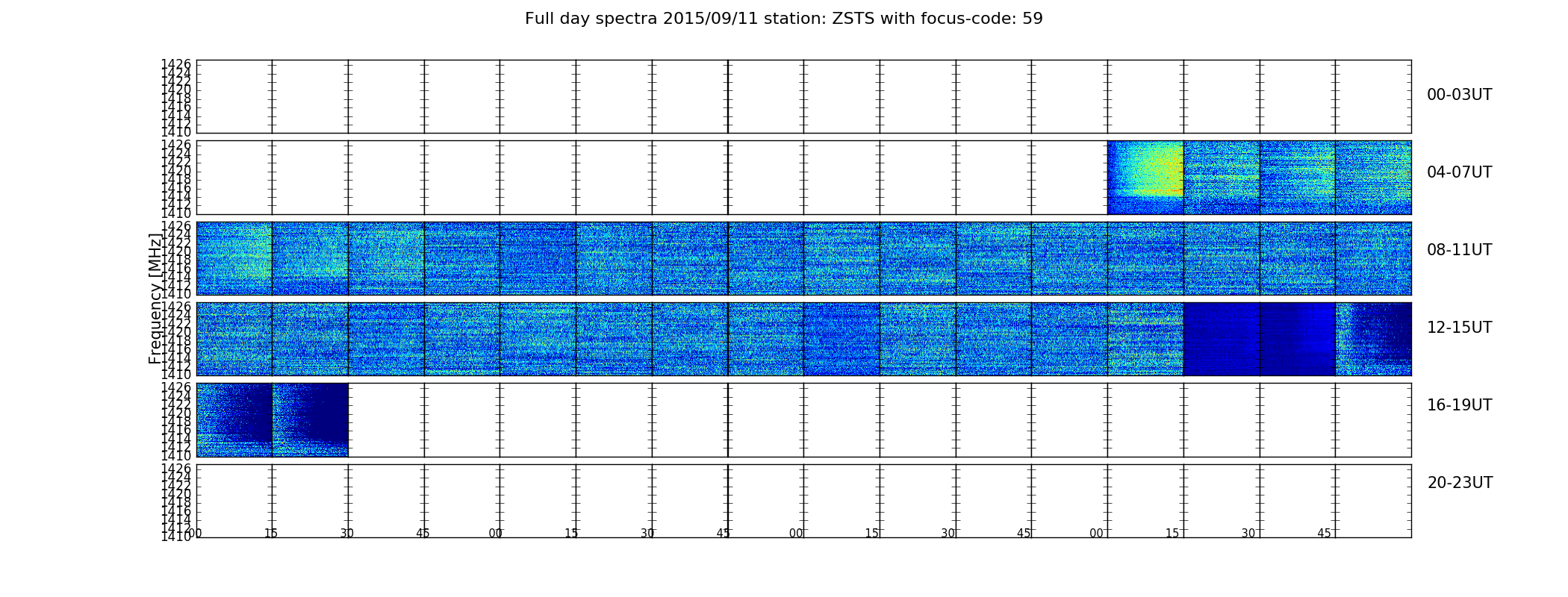Viewport: 1568px width, 597px height.
Task: Click the plot title 'Full day spectra 2015/09/11'
Action: [783, 19]
